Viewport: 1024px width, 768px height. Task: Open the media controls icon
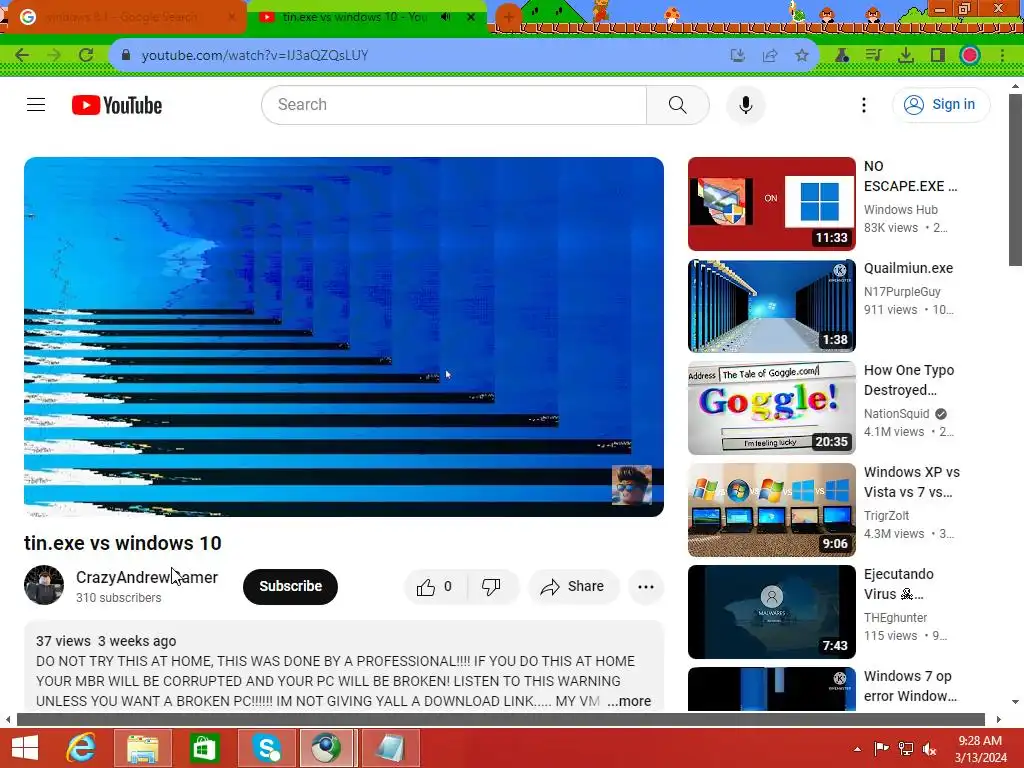point(873,56)
